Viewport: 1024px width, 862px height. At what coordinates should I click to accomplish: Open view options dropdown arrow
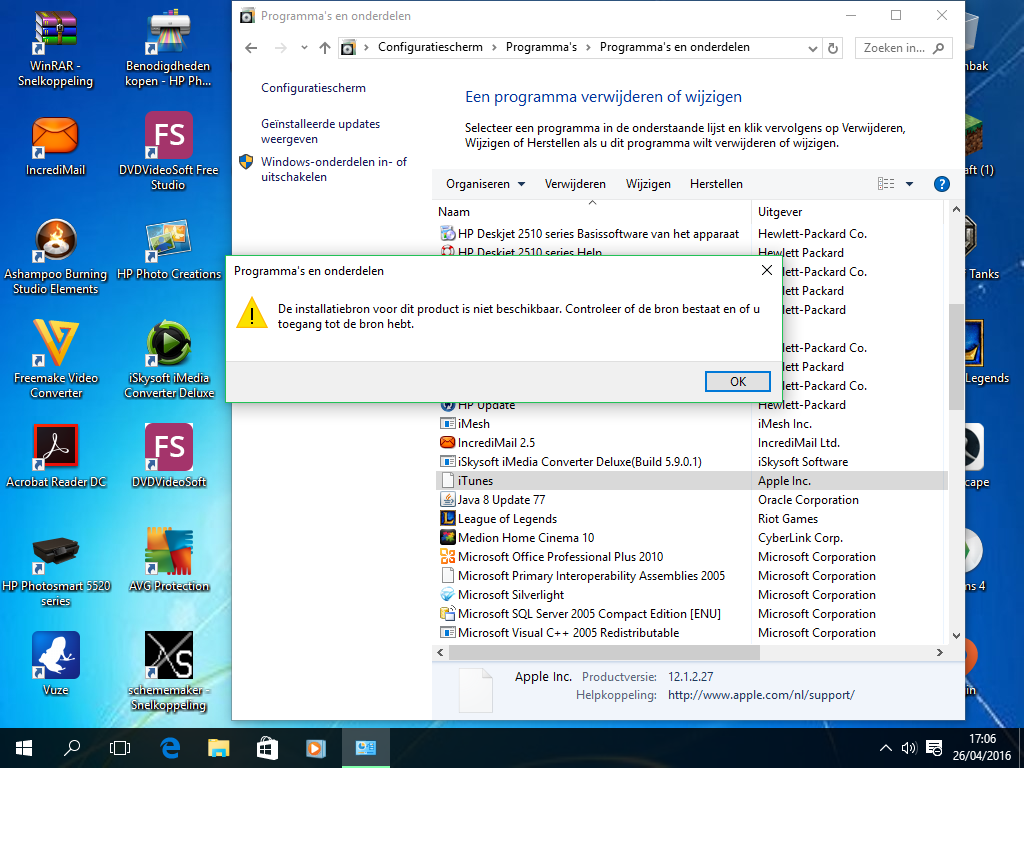(909, 184)
